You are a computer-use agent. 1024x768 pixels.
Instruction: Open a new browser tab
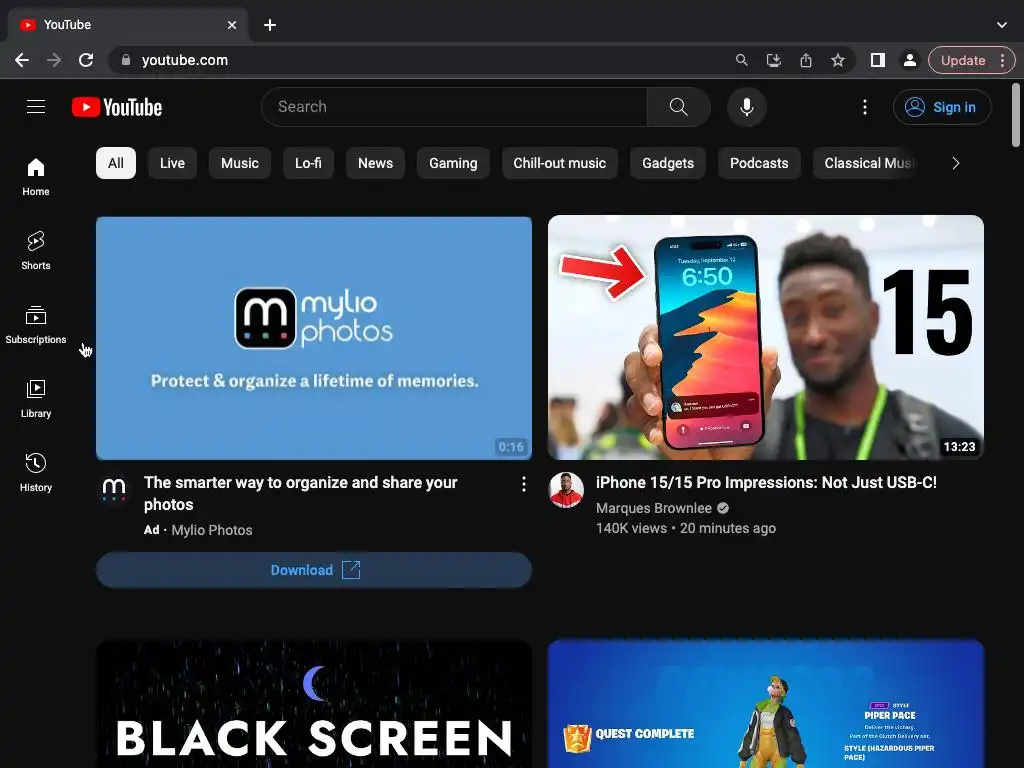(270, 25)
